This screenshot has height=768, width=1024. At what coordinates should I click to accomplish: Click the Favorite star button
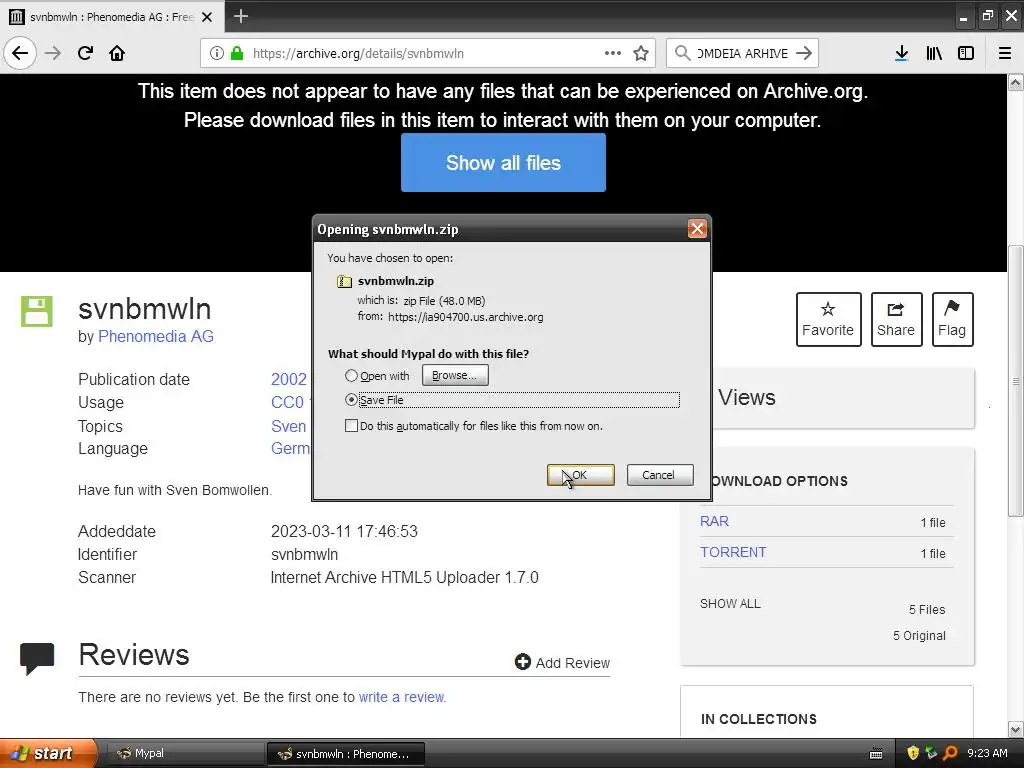click(x=828, y=319)
